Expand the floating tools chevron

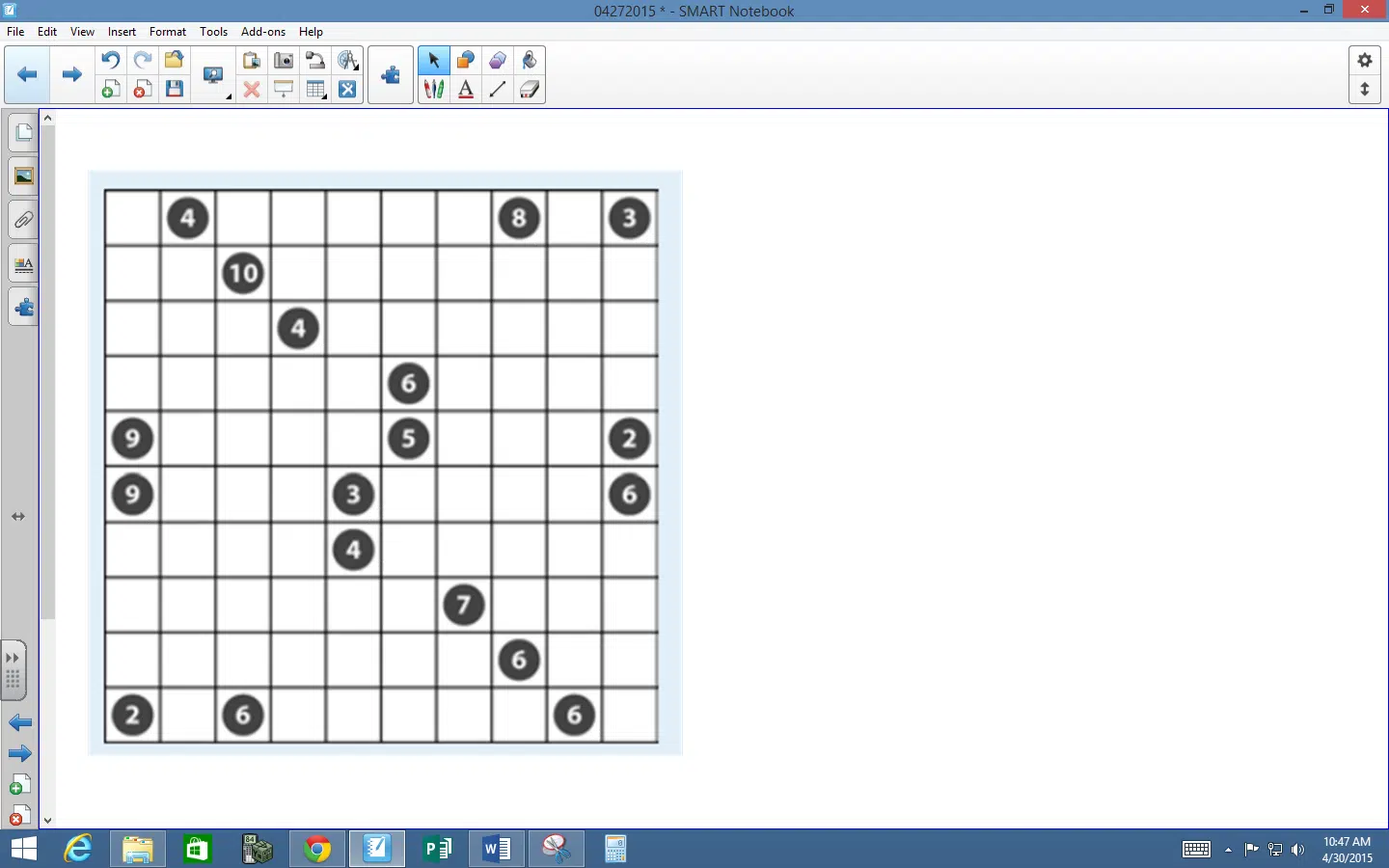(x=13, y=658)
